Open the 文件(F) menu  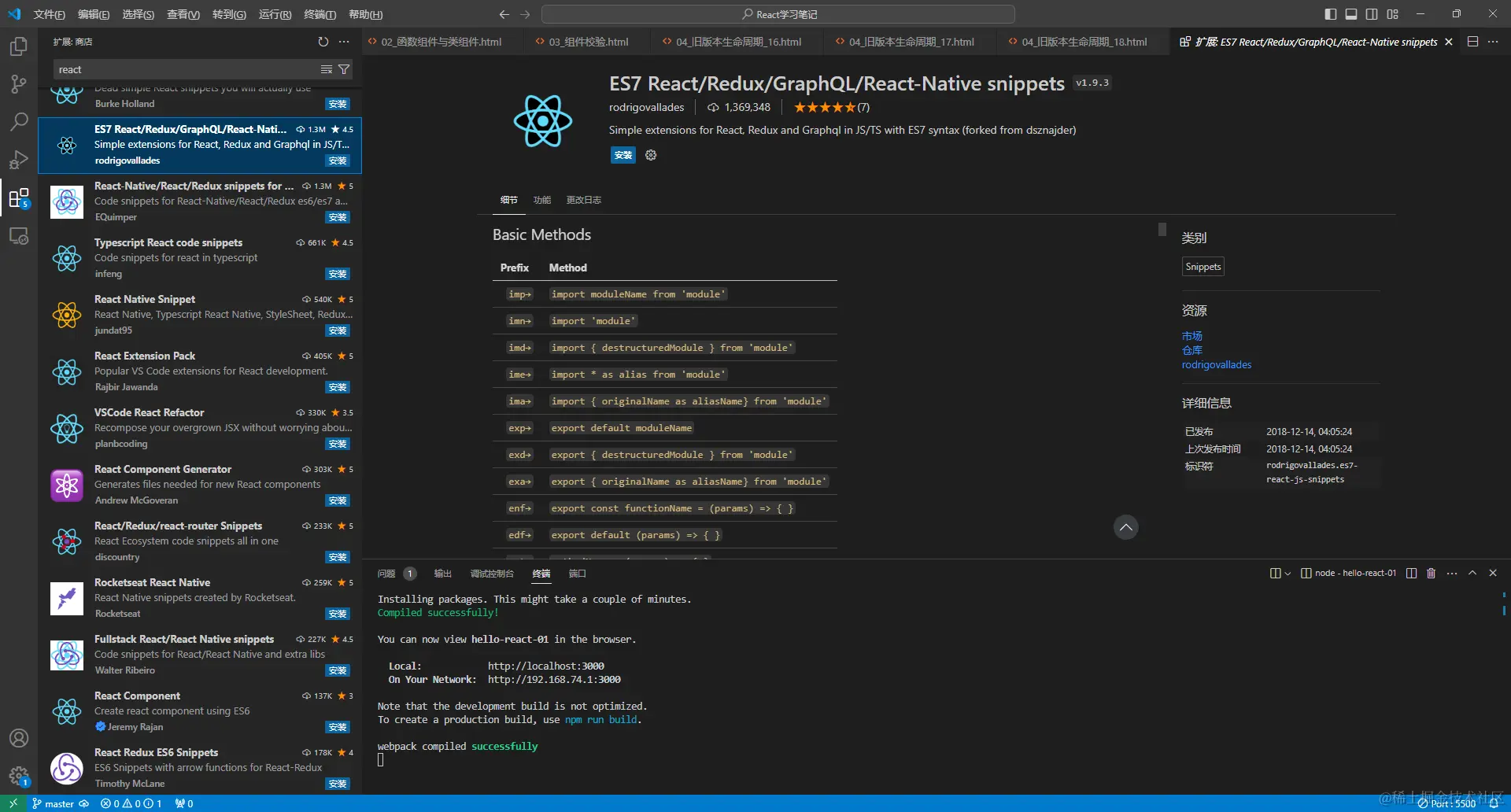50,14
